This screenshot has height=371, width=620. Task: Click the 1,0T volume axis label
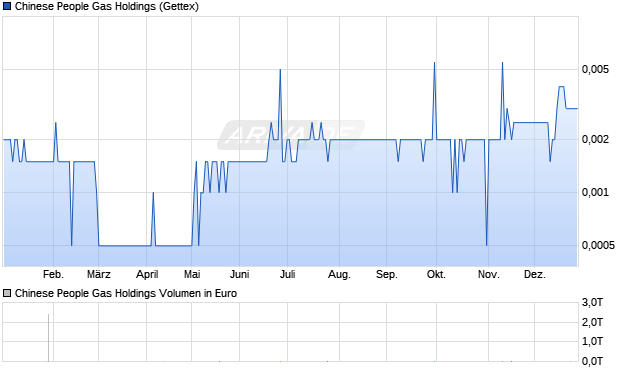click(x=592, y=341)
